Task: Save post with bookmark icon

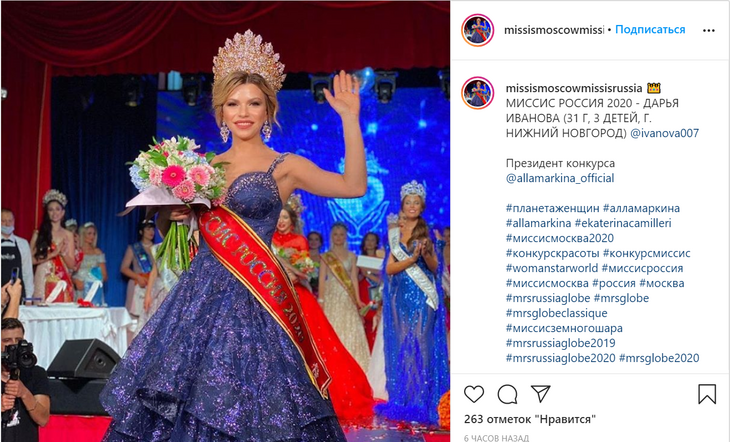Action: pyautogui.click(x=707, y=394)
